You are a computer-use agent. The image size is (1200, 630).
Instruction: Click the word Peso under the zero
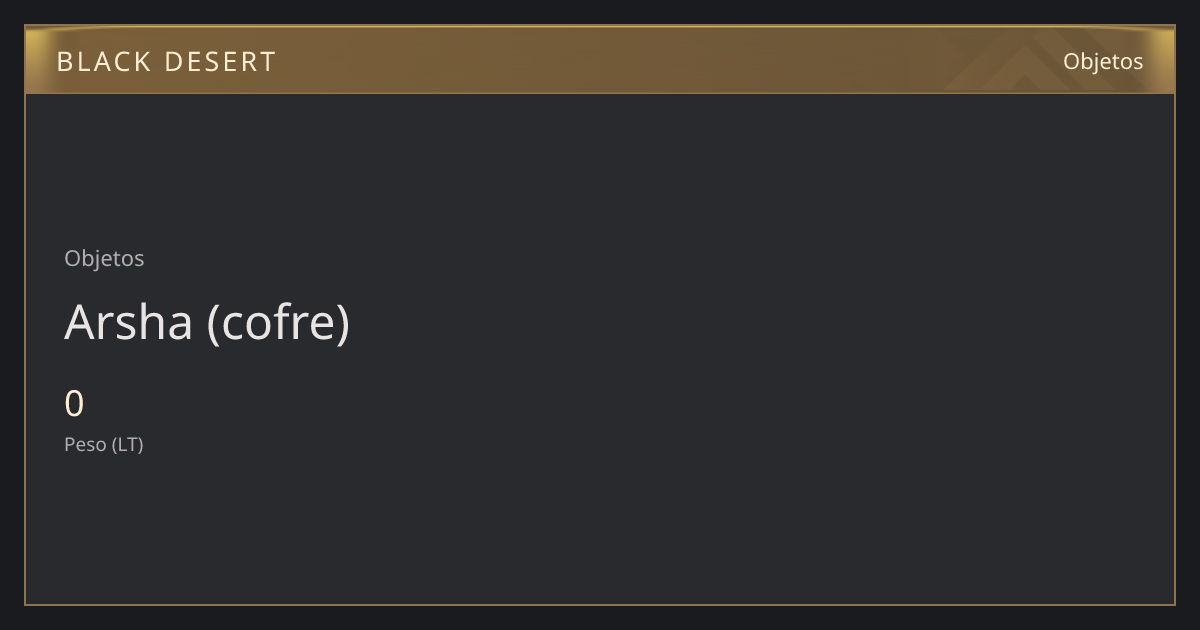85,444
